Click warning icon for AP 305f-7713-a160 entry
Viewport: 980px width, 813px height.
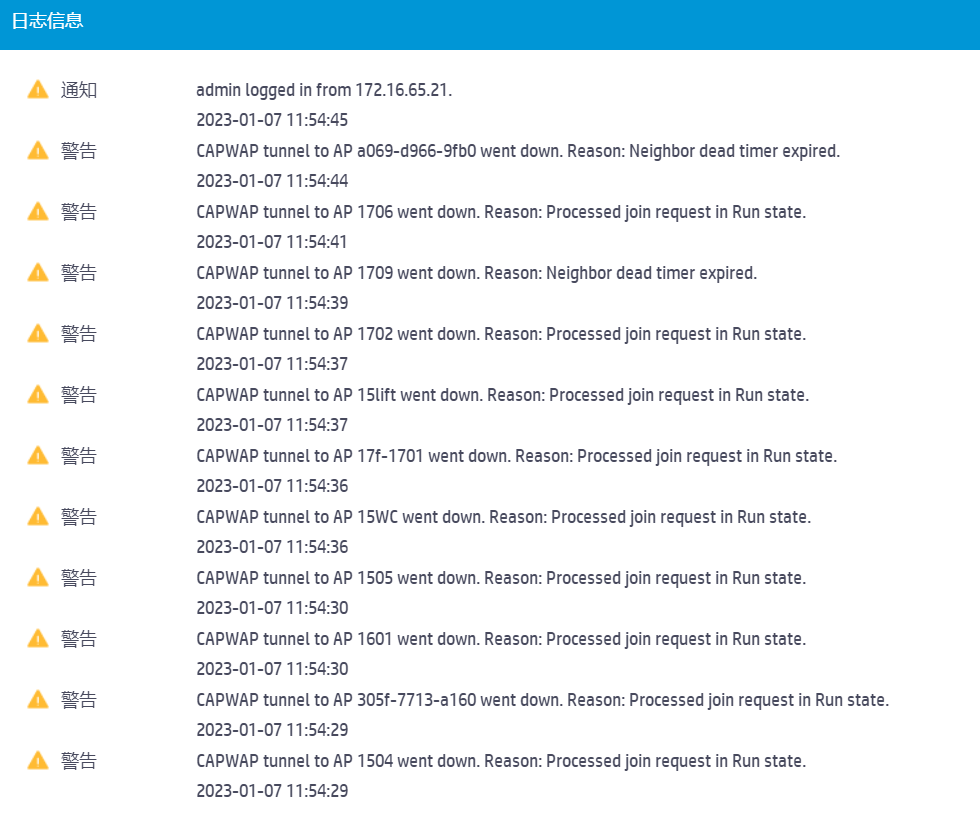pyautogui.click(x=38, y=700)
